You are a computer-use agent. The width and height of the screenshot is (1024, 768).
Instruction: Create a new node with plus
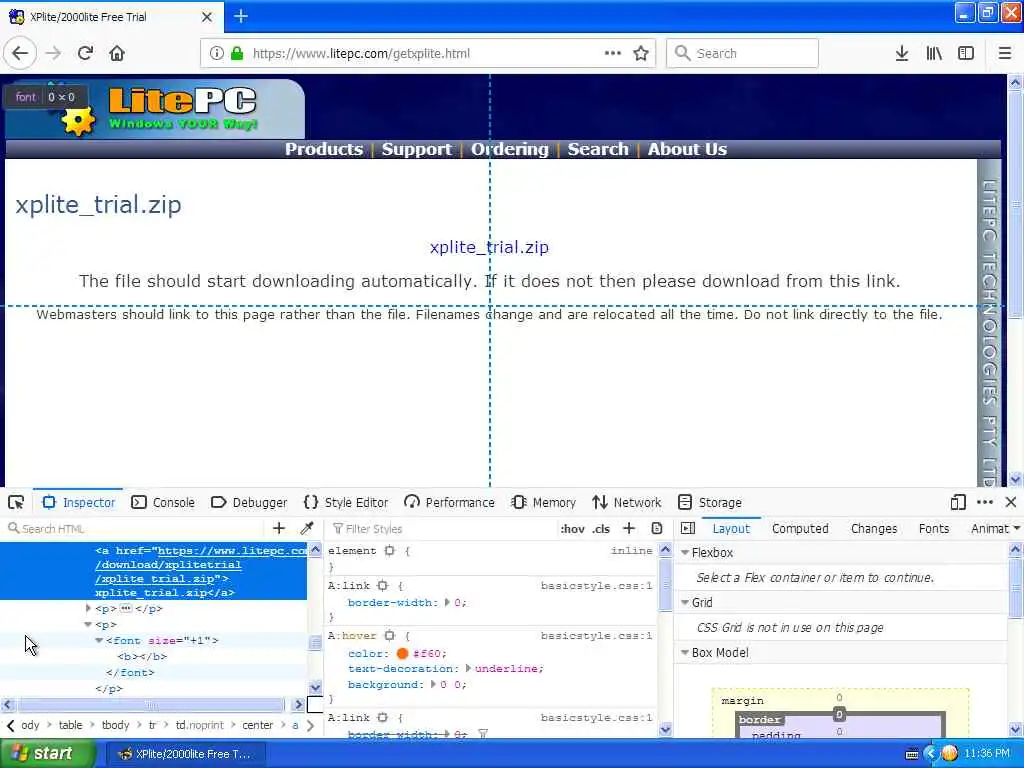(x=279, y=528)
